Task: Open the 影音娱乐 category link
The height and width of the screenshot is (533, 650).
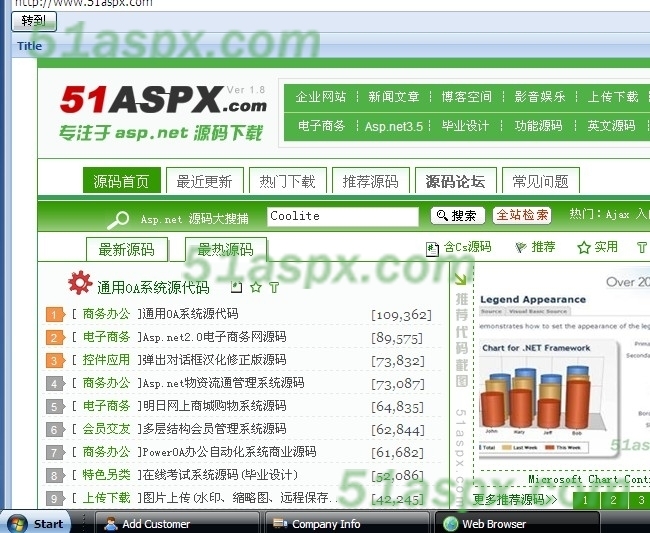Action: tap(540, 97)
